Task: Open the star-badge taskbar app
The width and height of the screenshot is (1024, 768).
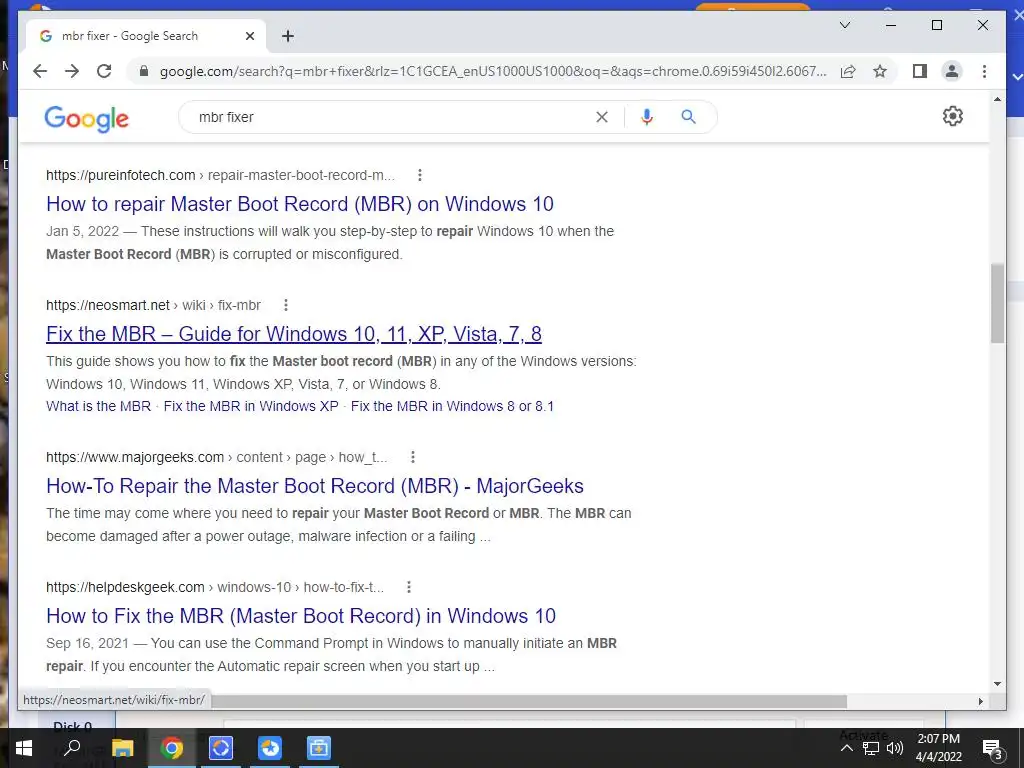Action: [x=269, y=748]
